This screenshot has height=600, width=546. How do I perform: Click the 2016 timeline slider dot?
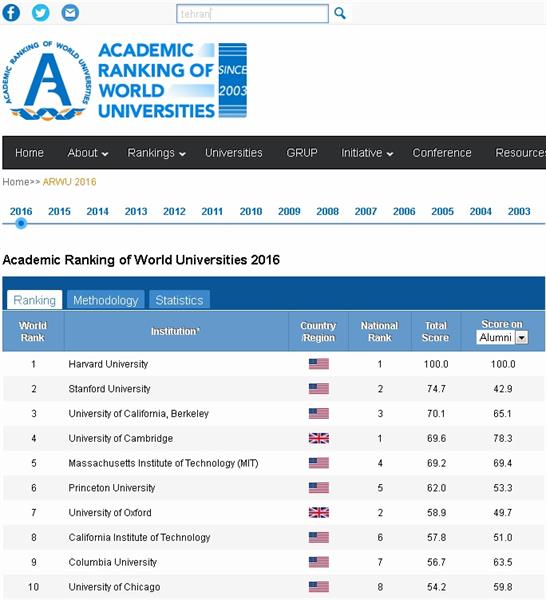pos(21,223)
